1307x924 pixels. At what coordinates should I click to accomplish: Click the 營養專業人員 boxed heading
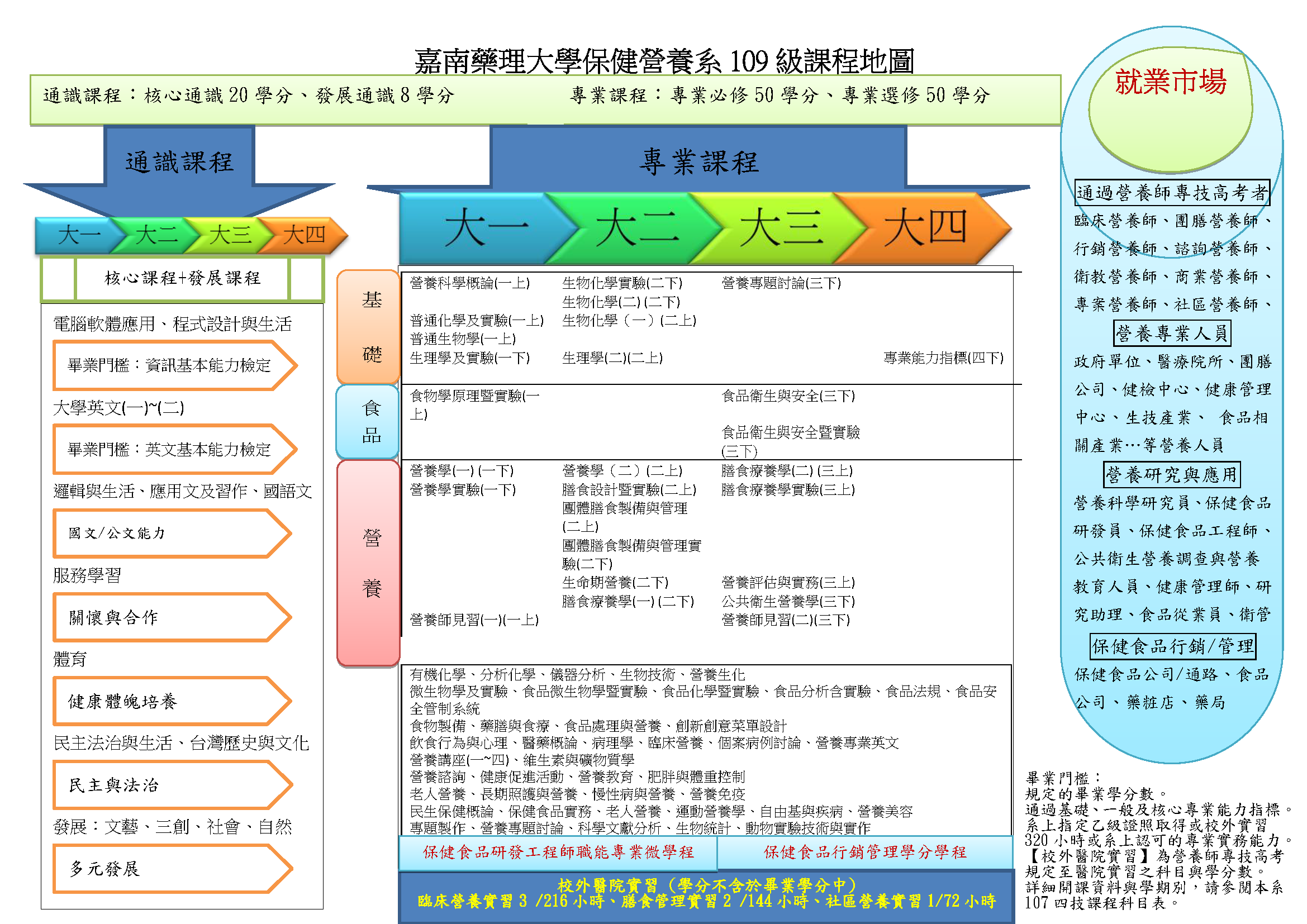pos(1172,334)
